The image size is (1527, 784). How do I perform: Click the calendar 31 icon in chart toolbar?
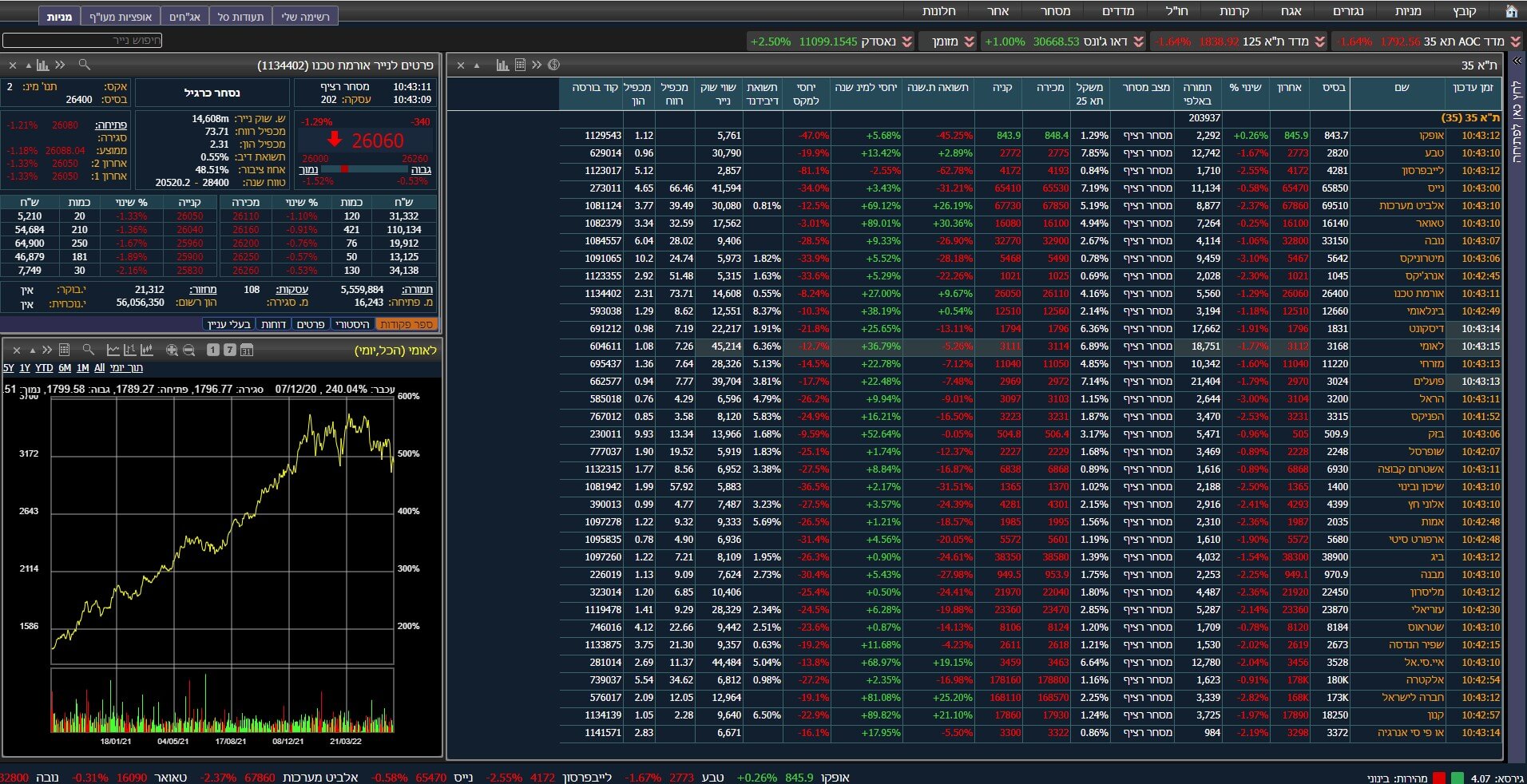[x=247, y=350]
